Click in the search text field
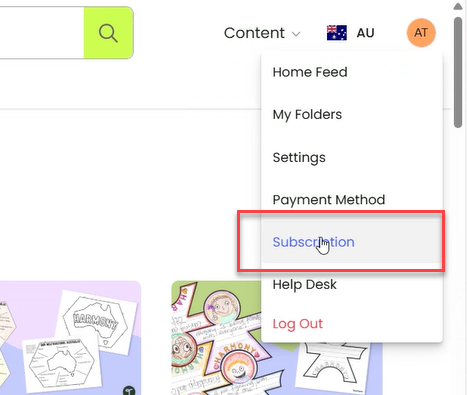The height and width of the screenshot is (395, 467). (x=42, y=33)
